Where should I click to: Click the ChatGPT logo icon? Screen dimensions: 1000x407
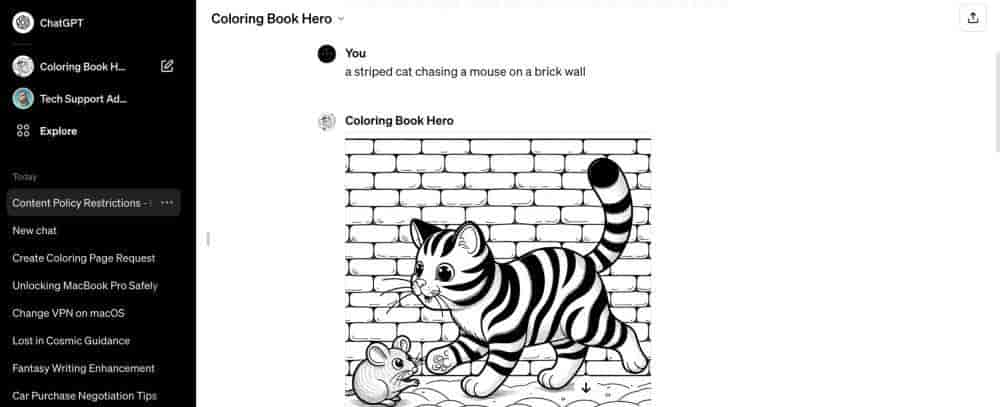point(23,23)
